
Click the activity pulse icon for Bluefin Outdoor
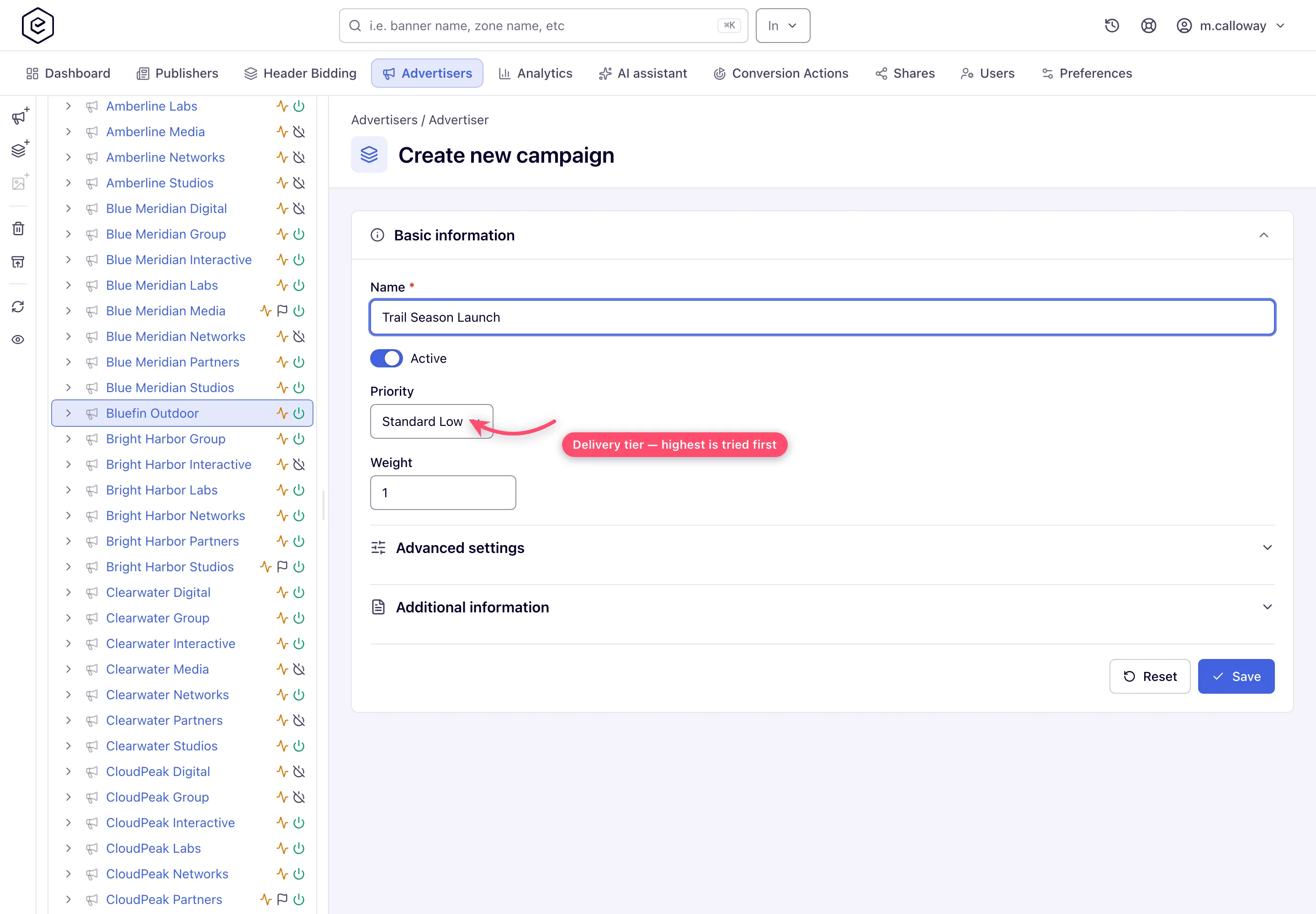click(282, 413)
